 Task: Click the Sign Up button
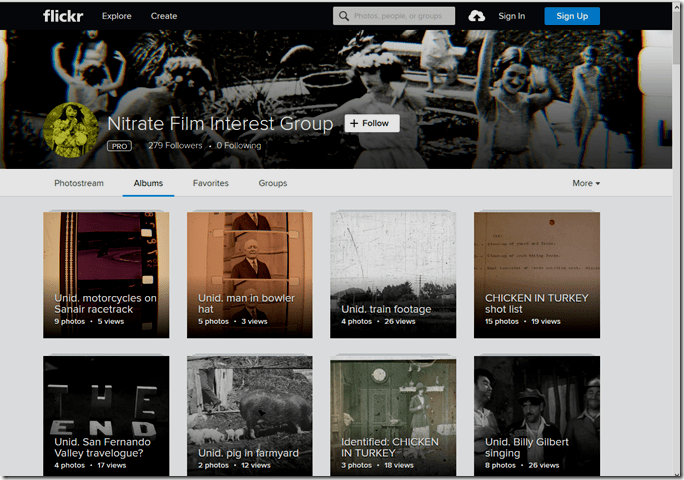pos(572,16)
